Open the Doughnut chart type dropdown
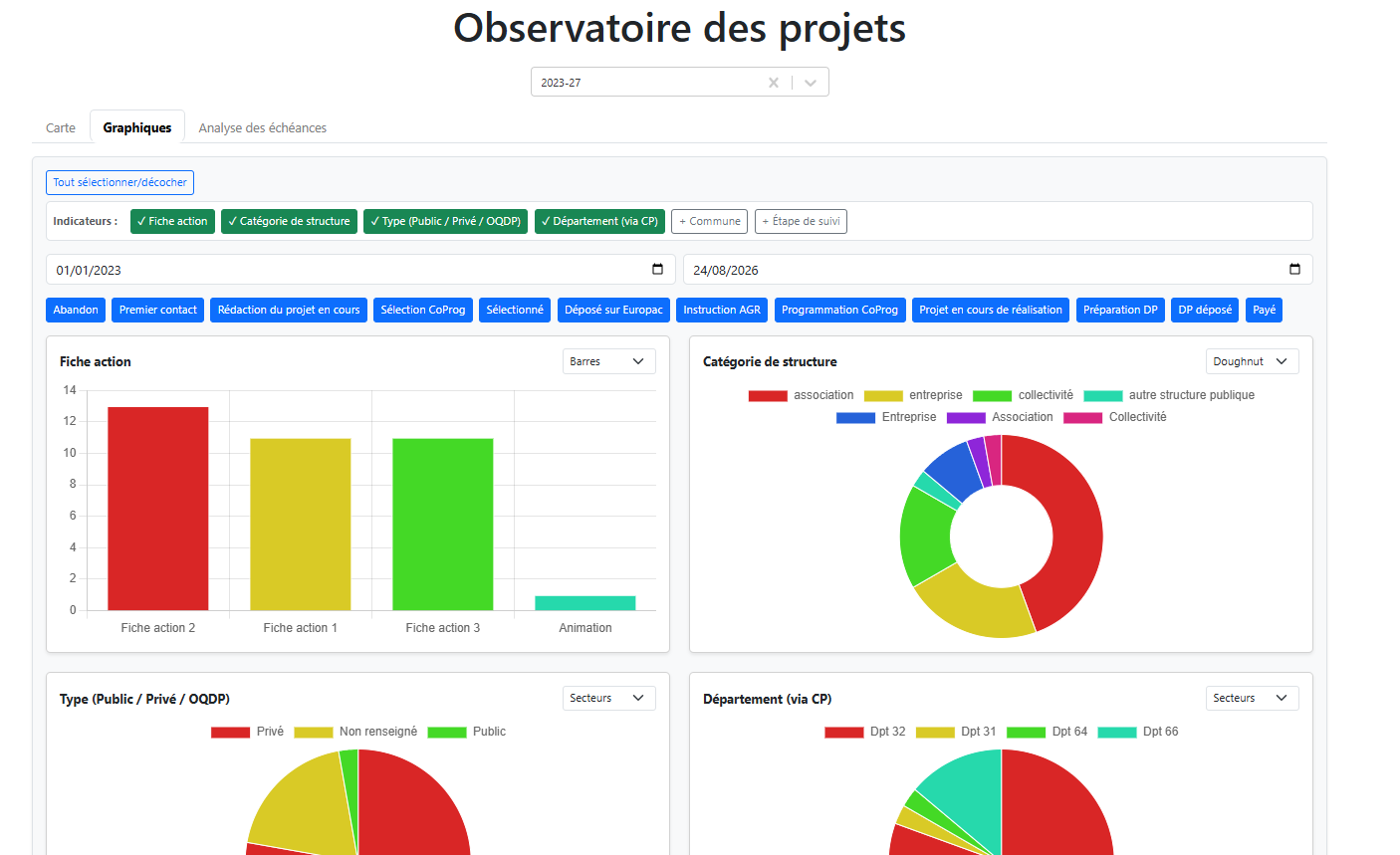The image size is (1400, 855). (x=1252, y=361)
